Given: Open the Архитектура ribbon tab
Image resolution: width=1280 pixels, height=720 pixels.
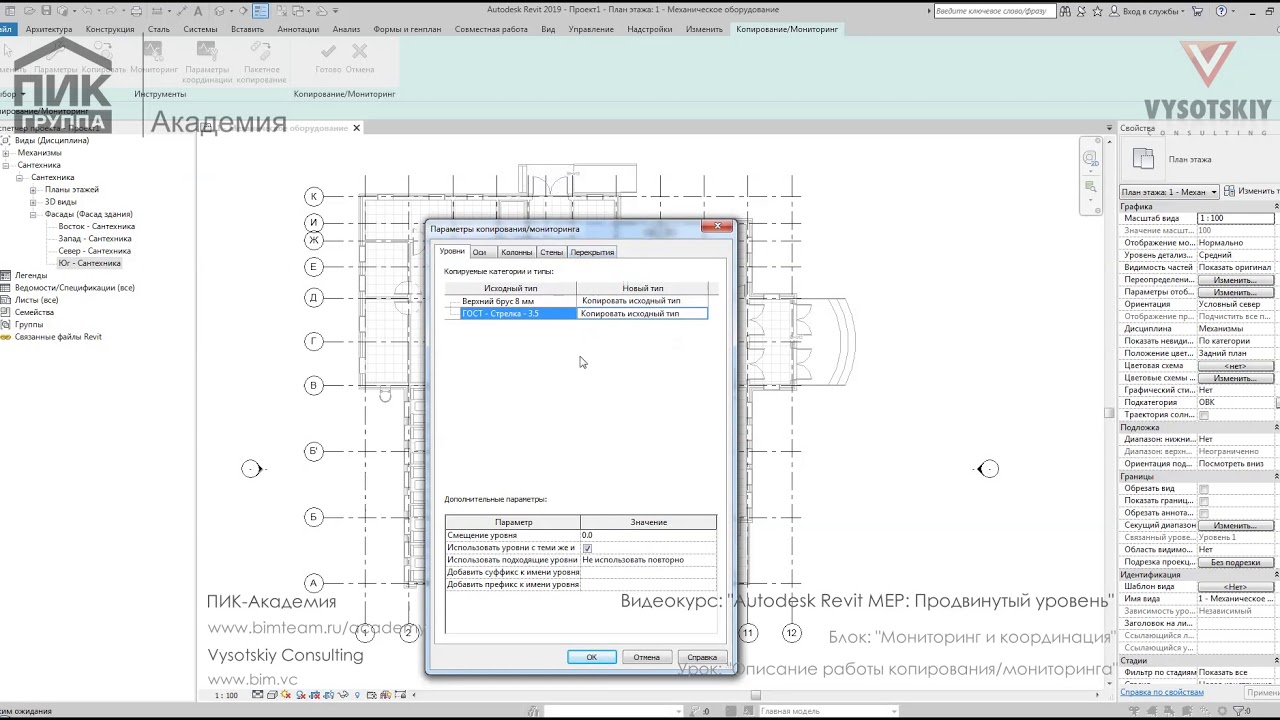Looking at the screenshot, I should (x=49, y=29).
